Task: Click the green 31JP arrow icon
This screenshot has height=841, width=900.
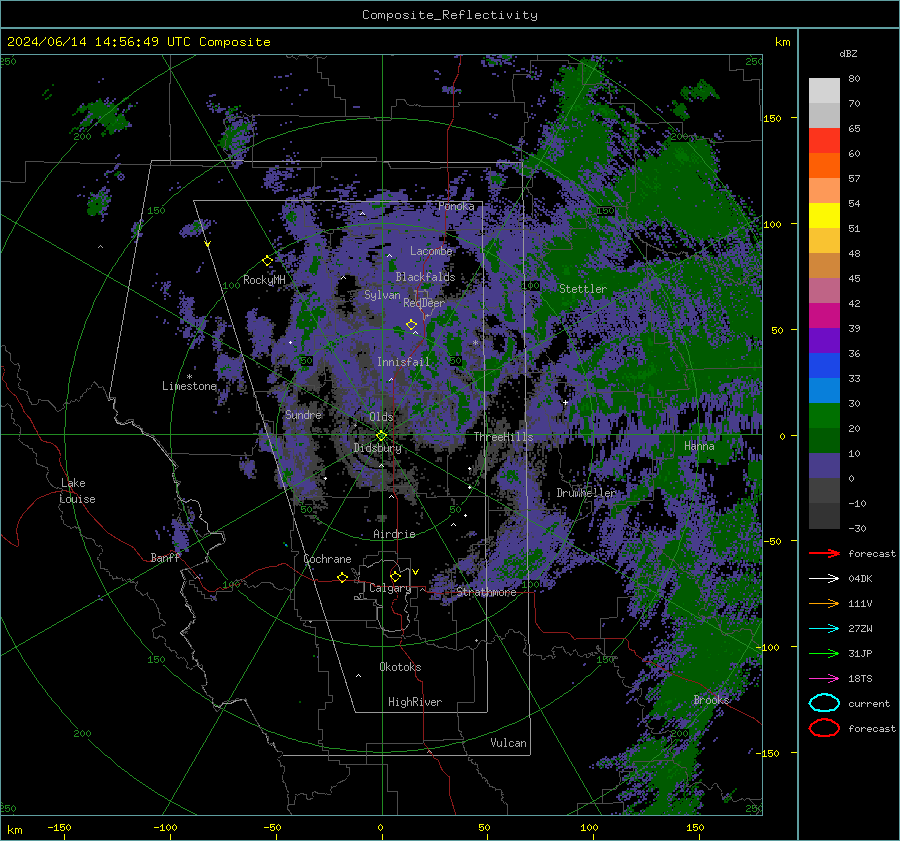Action: coord(824,653)
